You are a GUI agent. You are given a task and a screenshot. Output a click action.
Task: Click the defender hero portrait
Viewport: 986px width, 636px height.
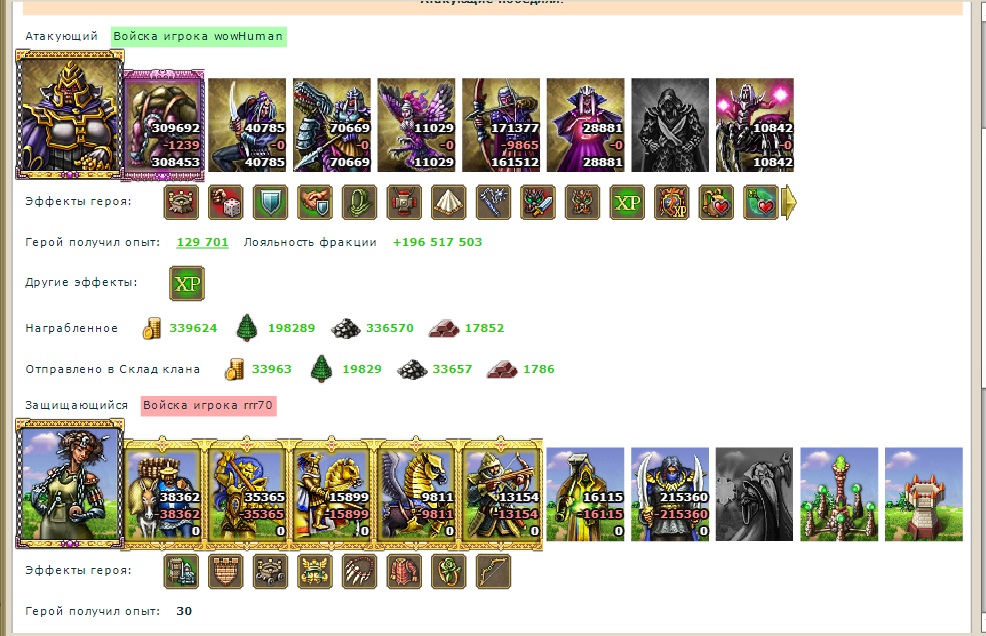point(70,484)
